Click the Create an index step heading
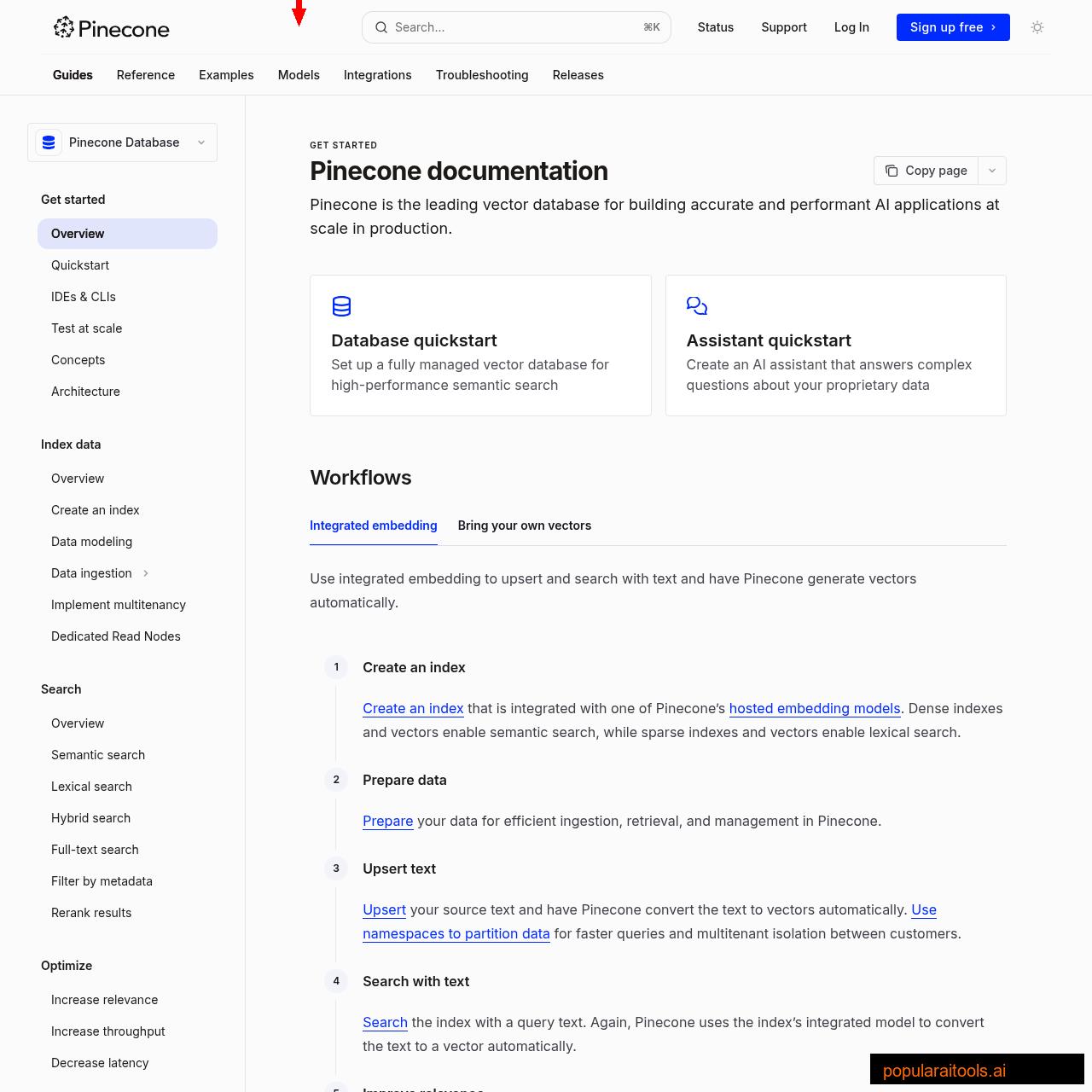This screenshot has height=1092, width=1092. [414, 667]
